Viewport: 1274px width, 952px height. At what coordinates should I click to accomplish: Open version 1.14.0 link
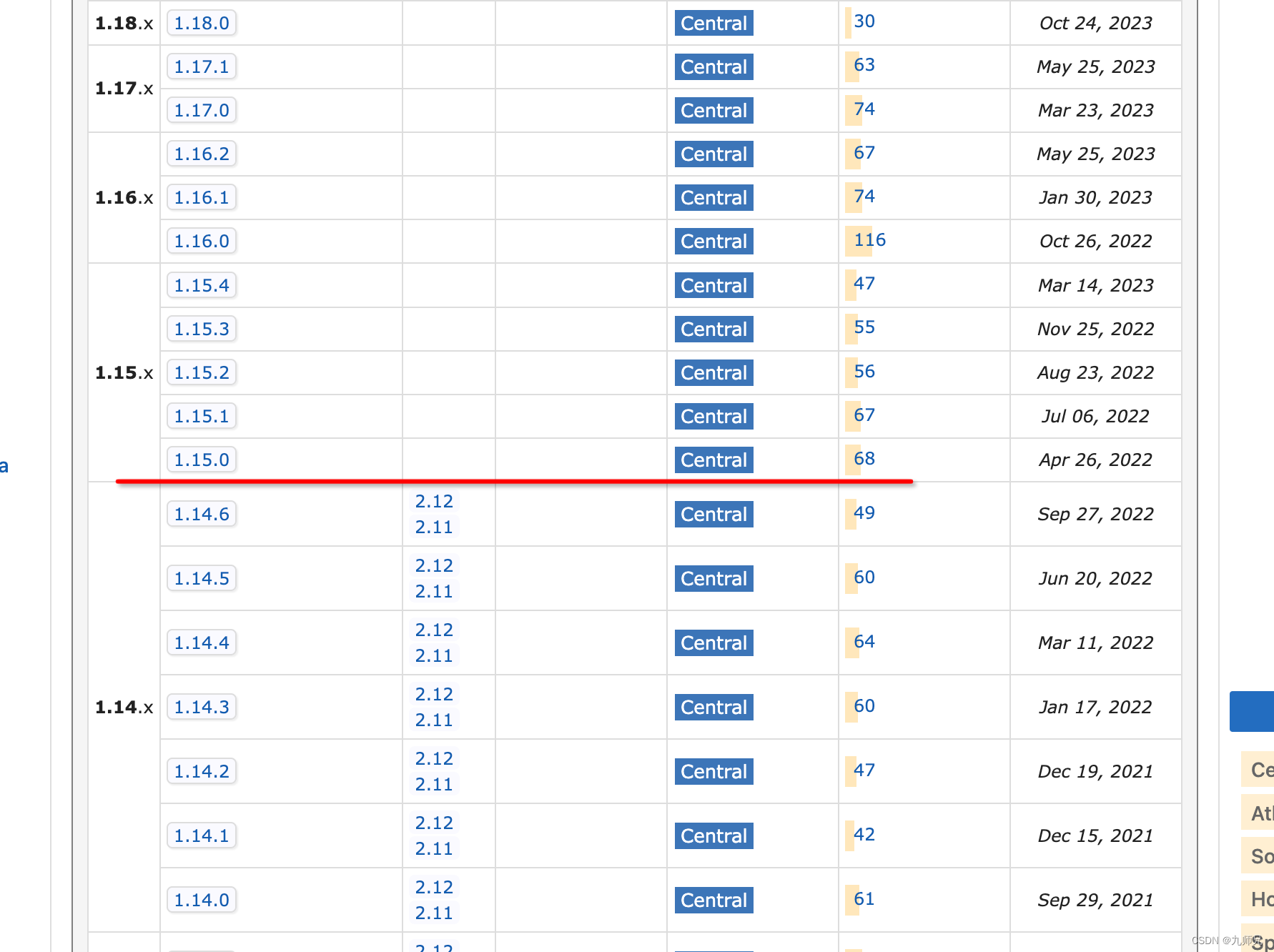point(202,900)
